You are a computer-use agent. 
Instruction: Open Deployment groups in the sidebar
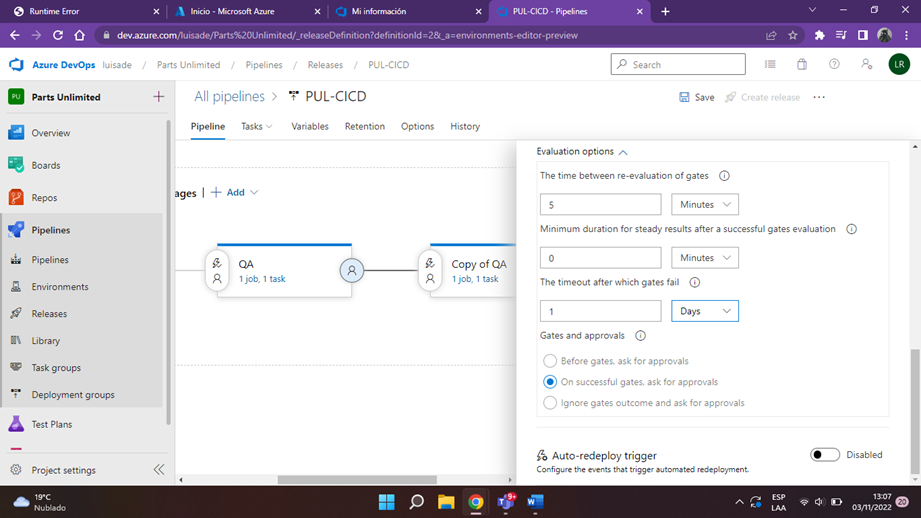73,395
